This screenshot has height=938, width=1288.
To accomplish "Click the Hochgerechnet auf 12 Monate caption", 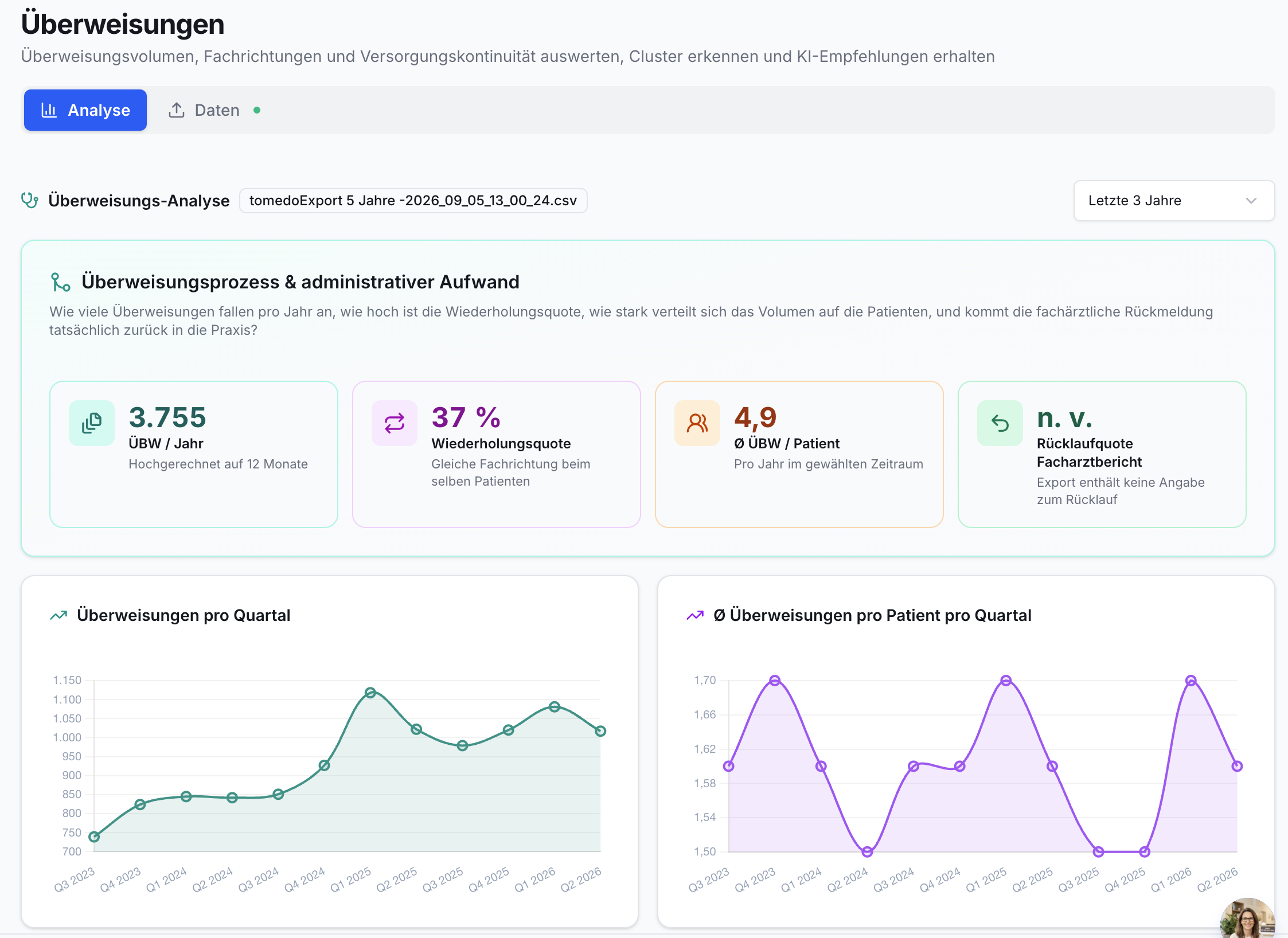I will click(218, 464).
